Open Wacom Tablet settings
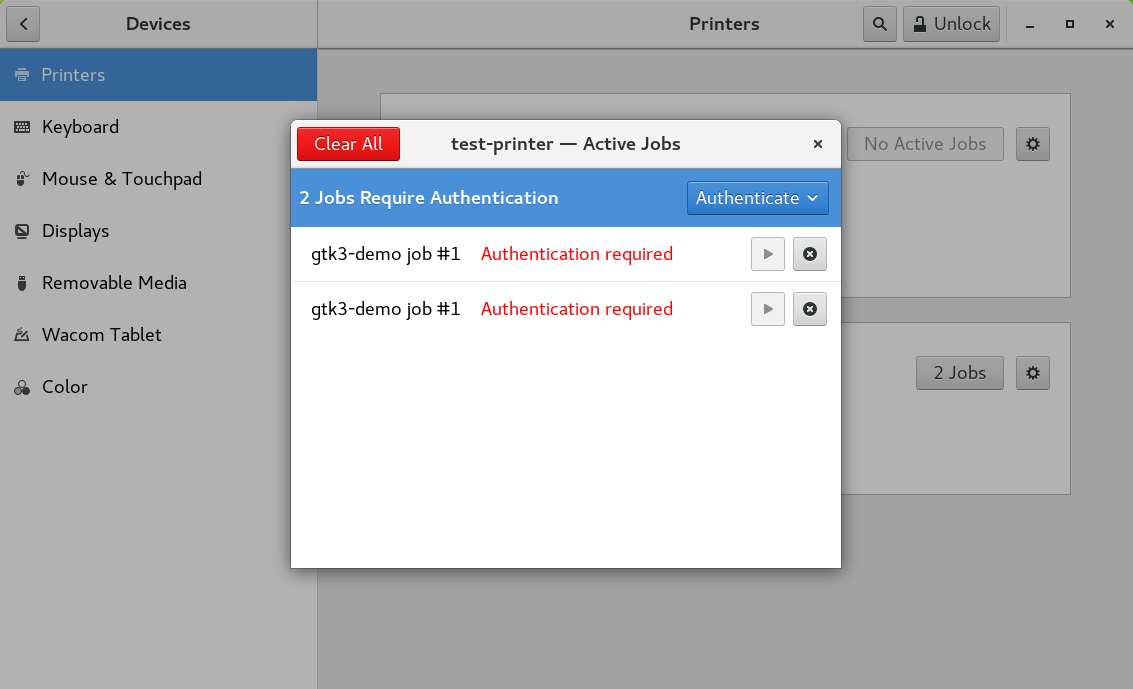Viewport: 1133px width, 689px height. coord(158,335)
